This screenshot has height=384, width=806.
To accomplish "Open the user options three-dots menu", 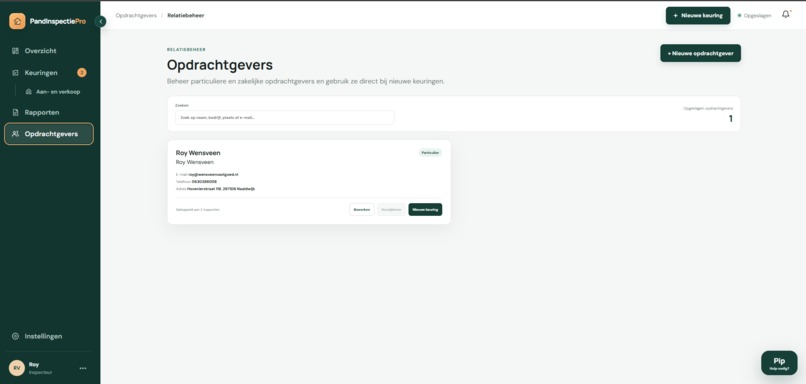I will pyautogui.click(x=83, y=368).
